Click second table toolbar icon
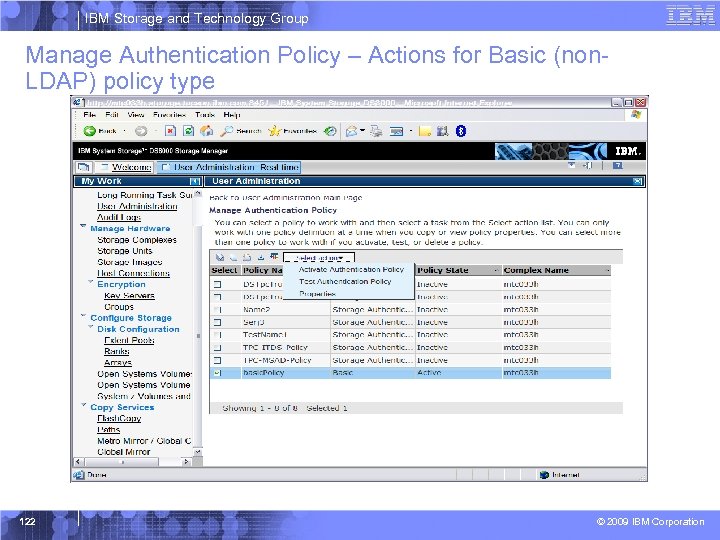Viewport: 720px width, 540px height. coord(234,258)
